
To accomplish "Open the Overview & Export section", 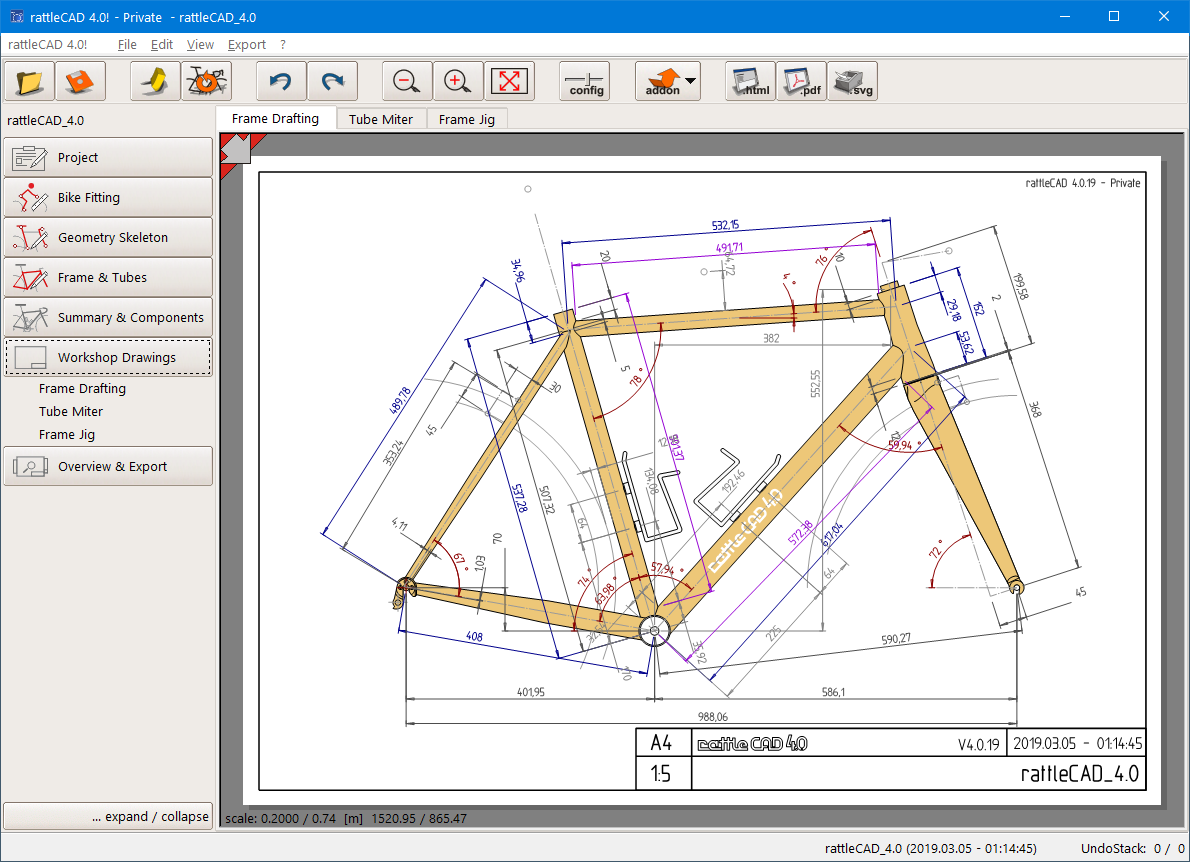I will pyautogui.click(x=109, y=466).
